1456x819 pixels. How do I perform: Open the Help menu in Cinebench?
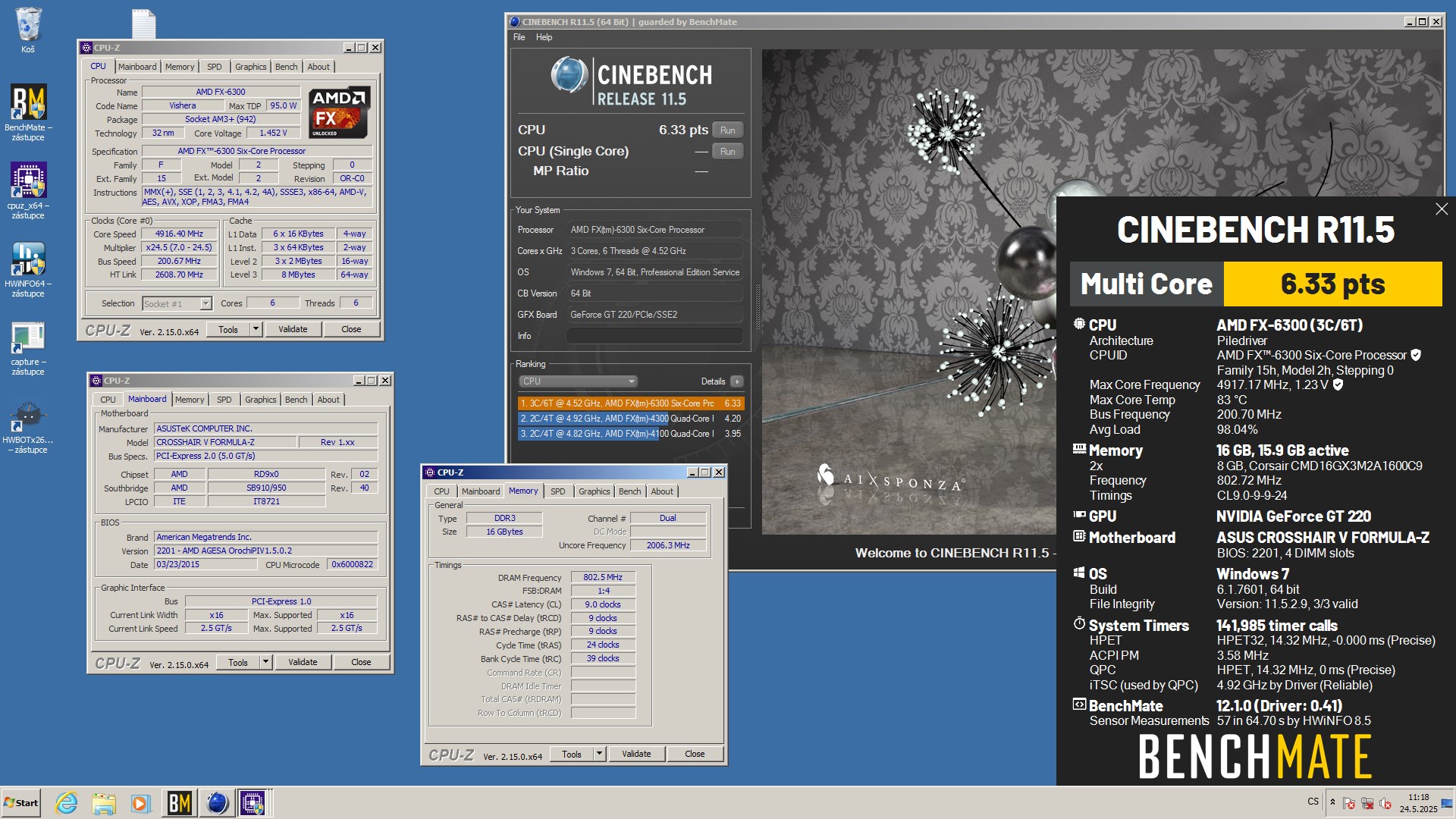coord(544,37)
